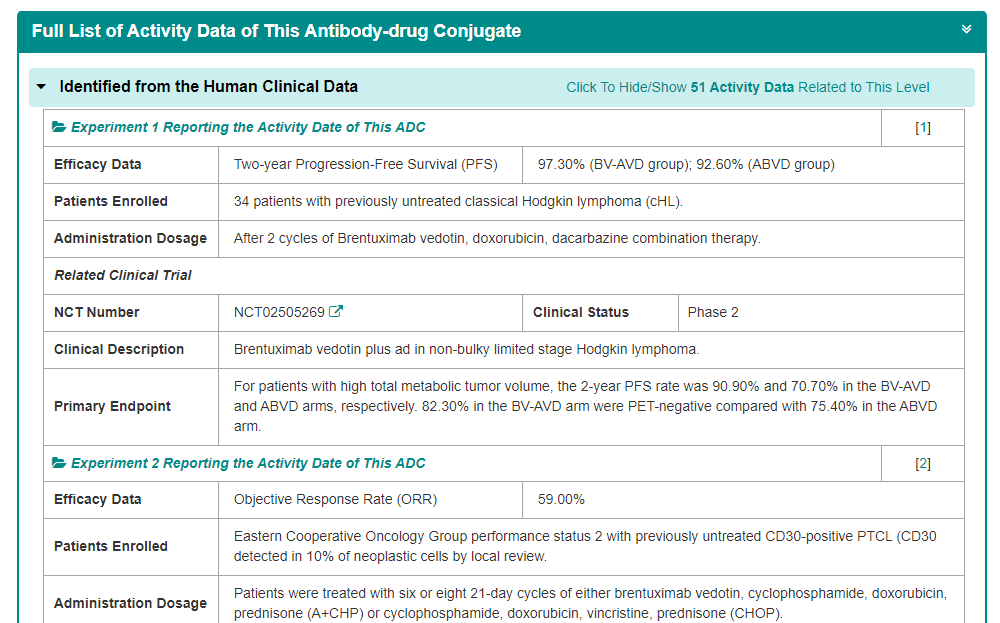
Task: Collapse panel using the header double-chevron icon
Action: tap(966, 30)
